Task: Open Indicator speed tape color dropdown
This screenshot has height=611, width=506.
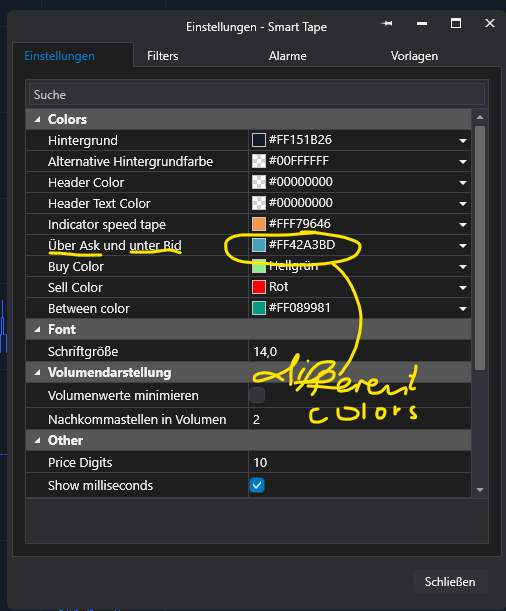Action: click(x=463, y=225)
